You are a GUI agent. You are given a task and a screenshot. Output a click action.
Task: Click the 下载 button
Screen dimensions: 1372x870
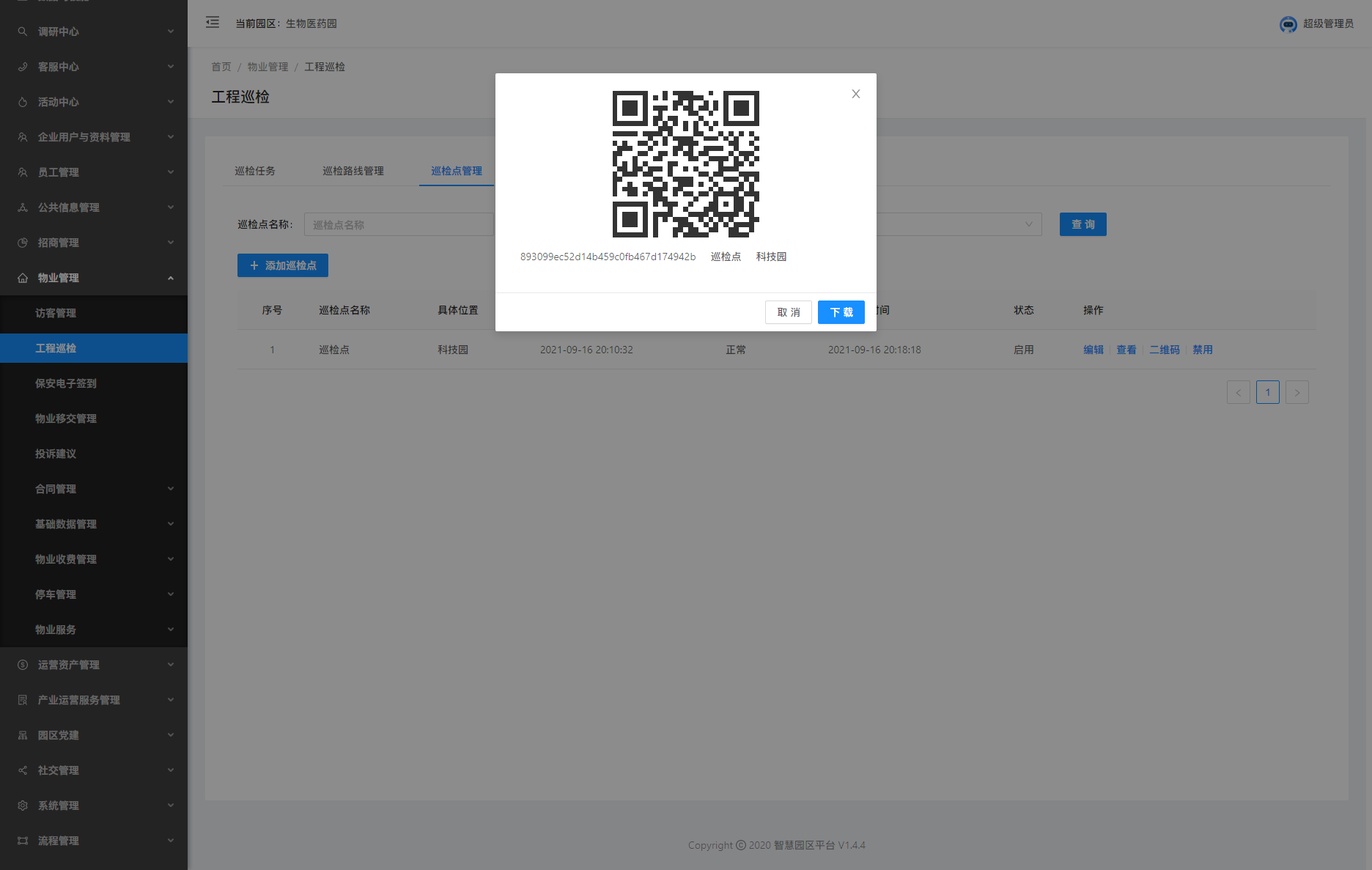click(x=841, y=312)
